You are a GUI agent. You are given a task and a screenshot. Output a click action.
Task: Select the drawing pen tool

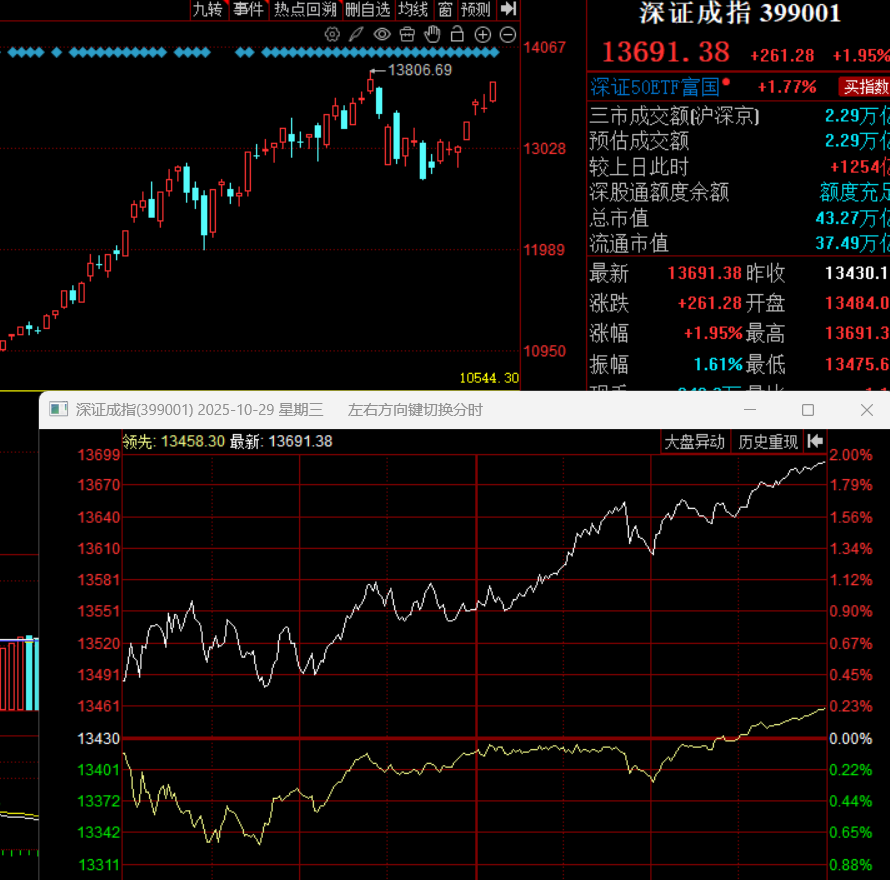pyautogui.click(x=357, y=35)
